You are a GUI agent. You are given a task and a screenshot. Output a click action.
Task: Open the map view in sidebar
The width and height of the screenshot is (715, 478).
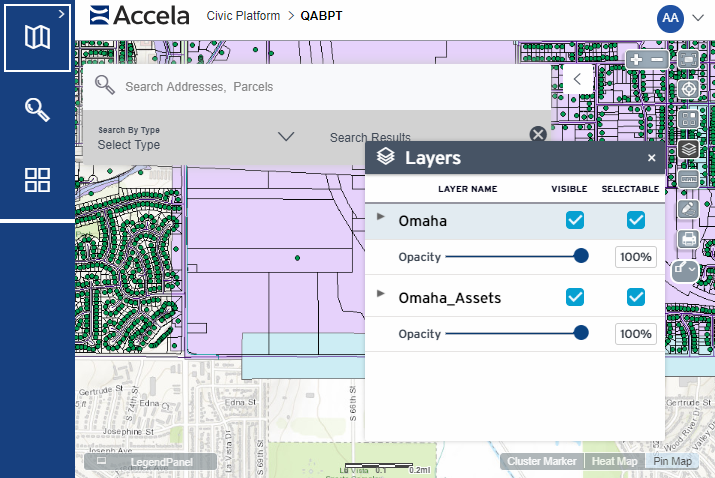tap(37, 37)
